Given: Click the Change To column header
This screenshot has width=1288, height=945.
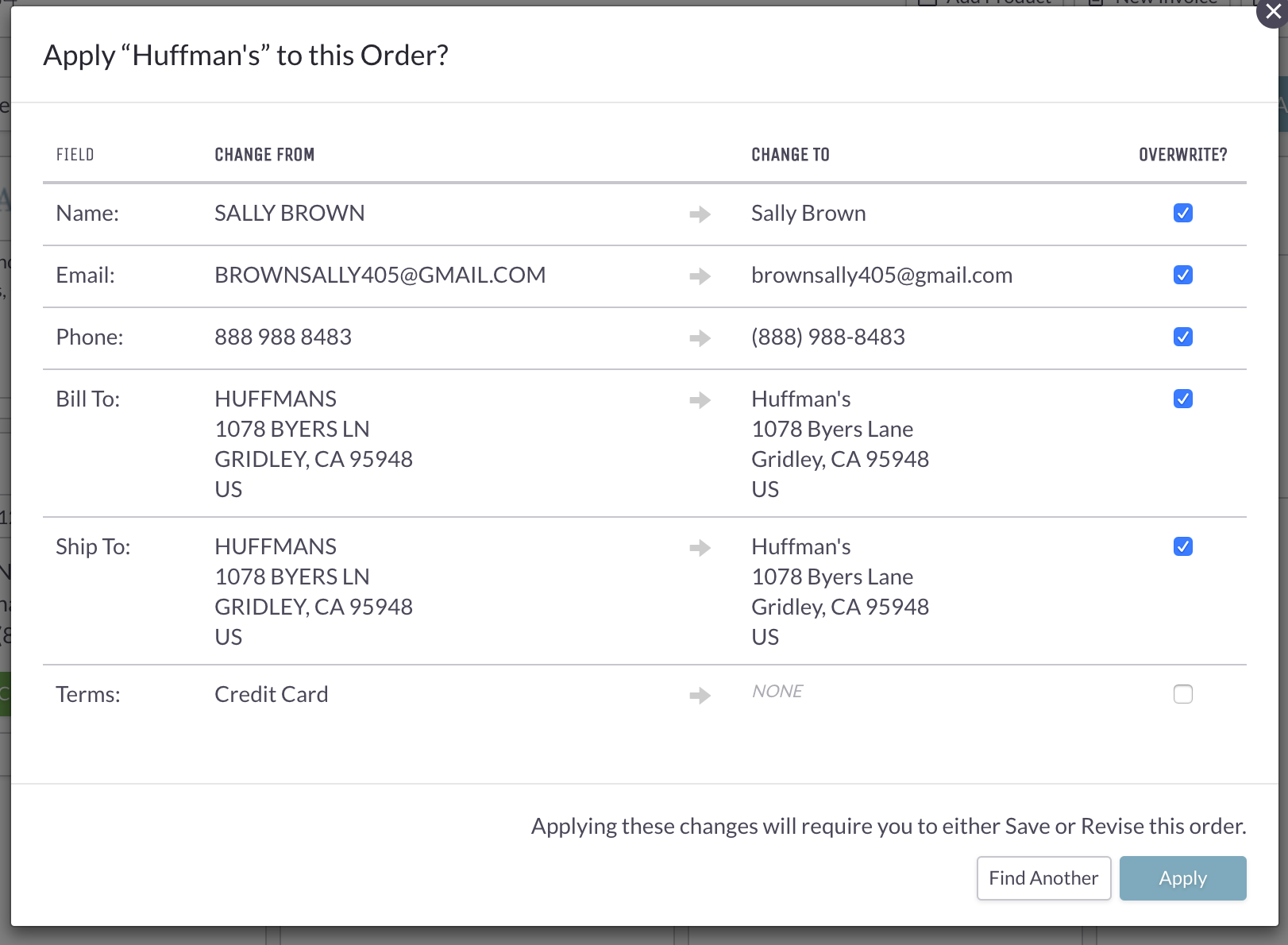Looking at the screenshot, I should coord(790,155).
